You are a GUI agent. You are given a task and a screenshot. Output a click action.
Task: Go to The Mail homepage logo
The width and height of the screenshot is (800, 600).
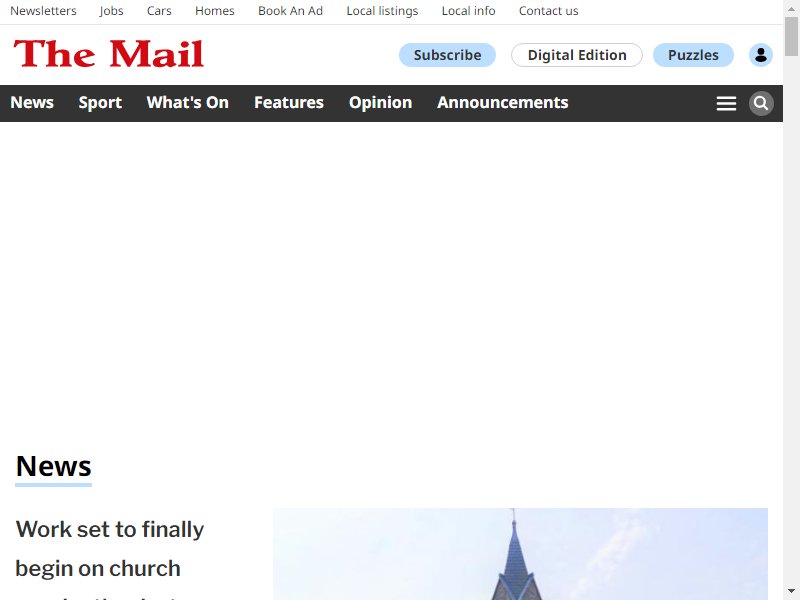pyautogui.click(x=109, y=54)
